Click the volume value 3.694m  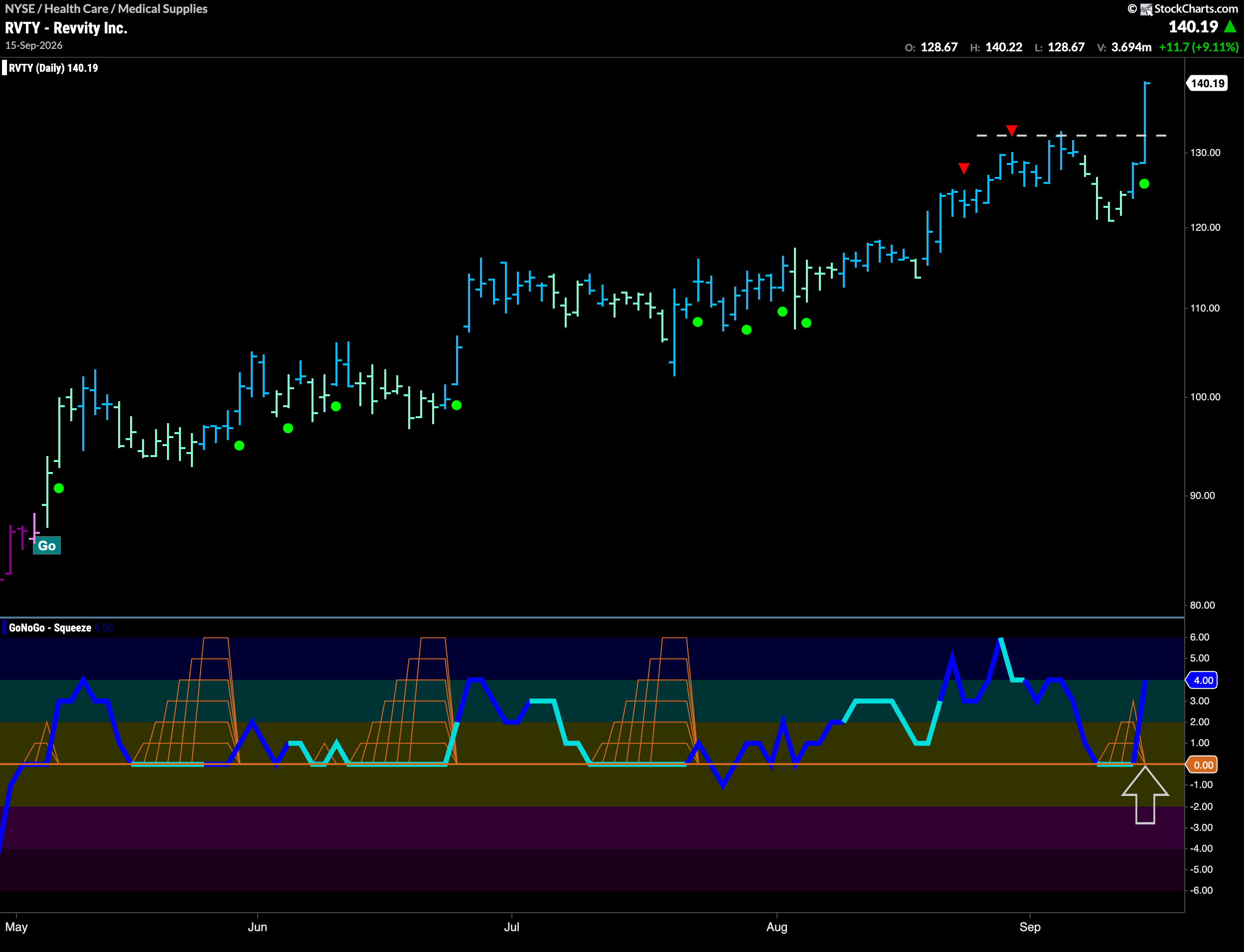tap(1131, 47)
